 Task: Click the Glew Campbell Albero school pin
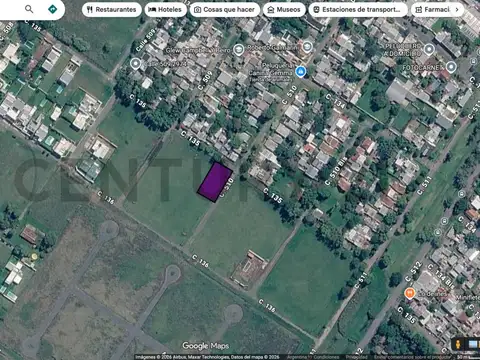(x=238, y=50)
